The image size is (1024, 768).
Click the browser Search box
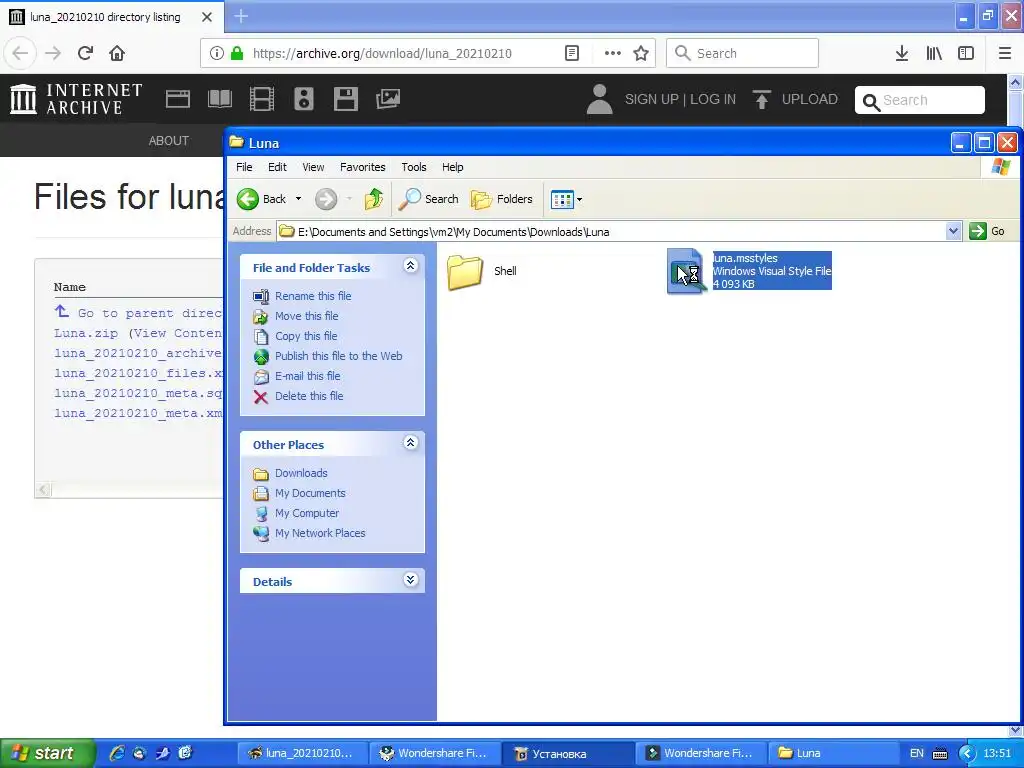coord(742,53)
